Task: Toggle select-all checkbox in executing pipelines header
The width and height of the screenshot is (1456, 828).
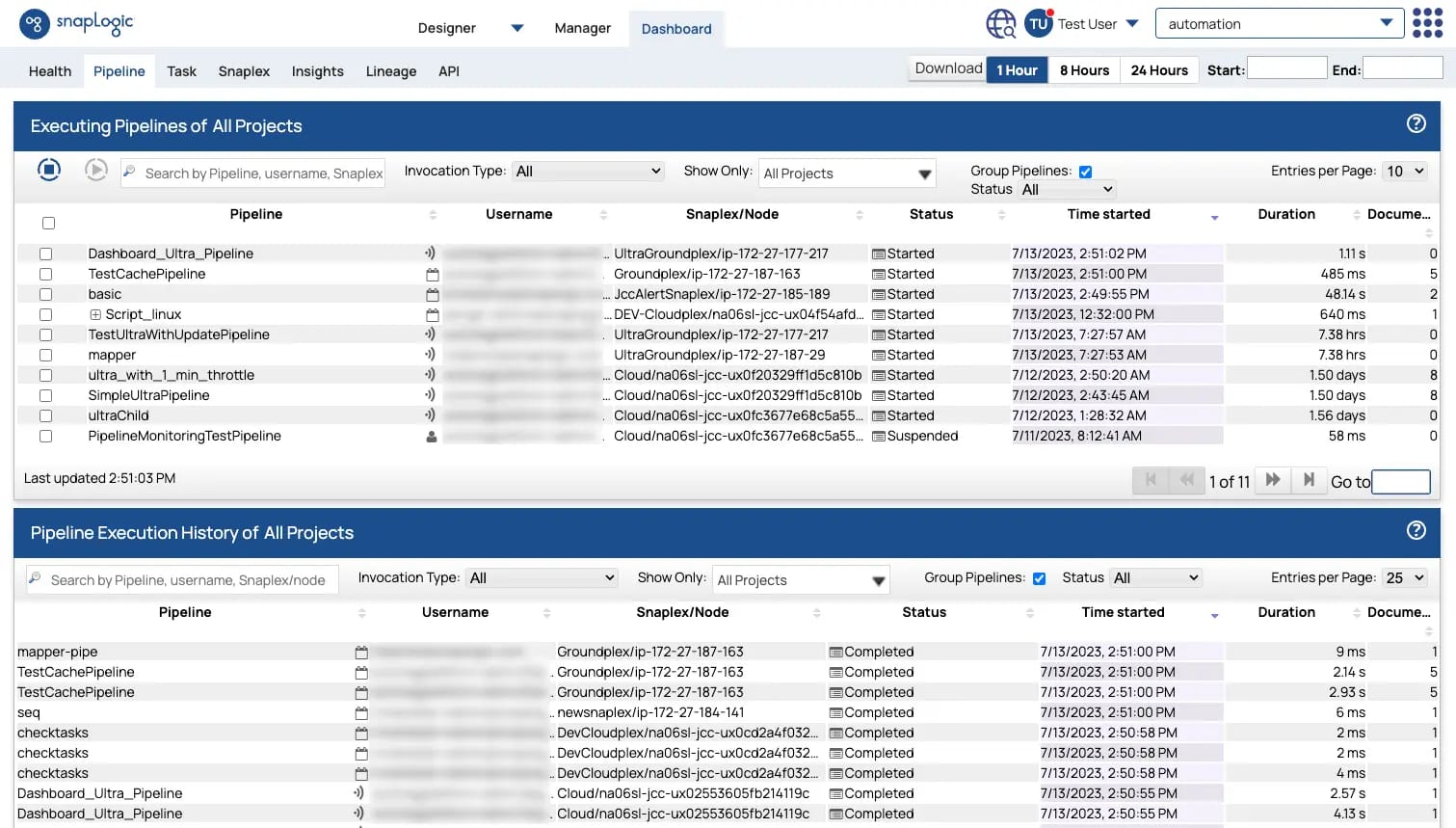Action: pos(48,223)
